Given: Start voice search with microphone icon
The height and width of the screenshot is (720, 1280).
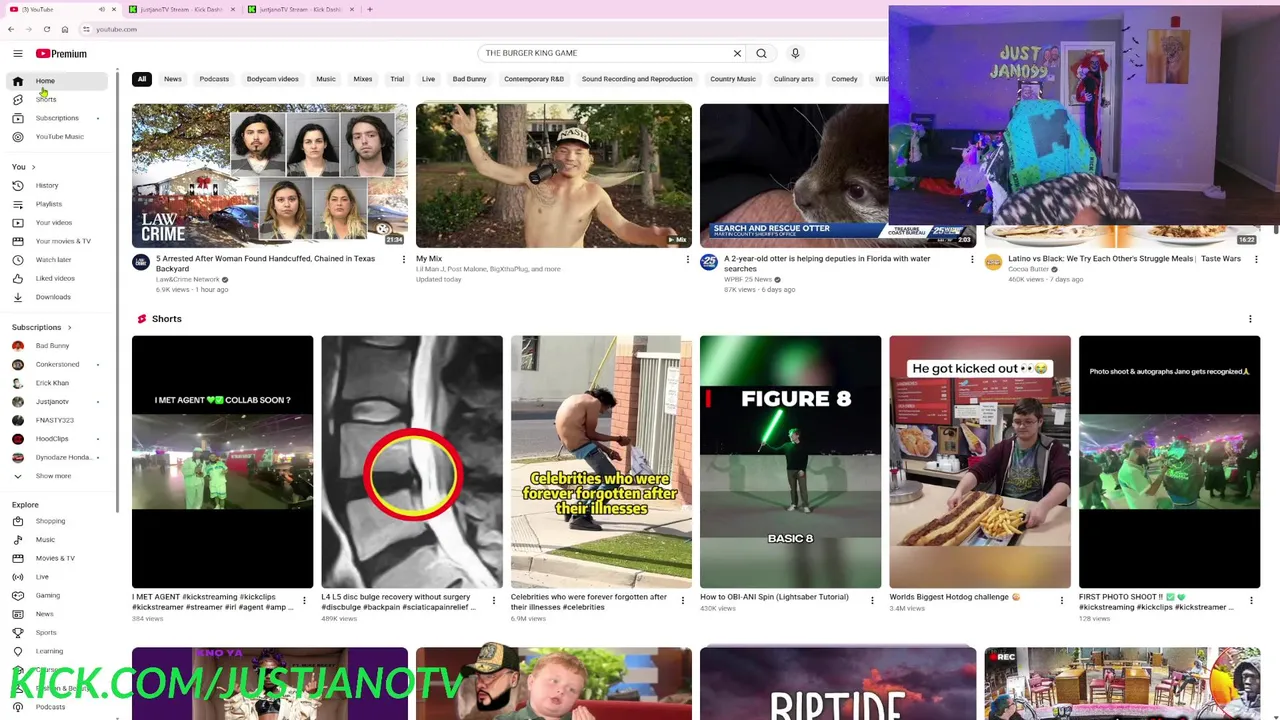Looking at the screenshot, I should tap(795, 53).
